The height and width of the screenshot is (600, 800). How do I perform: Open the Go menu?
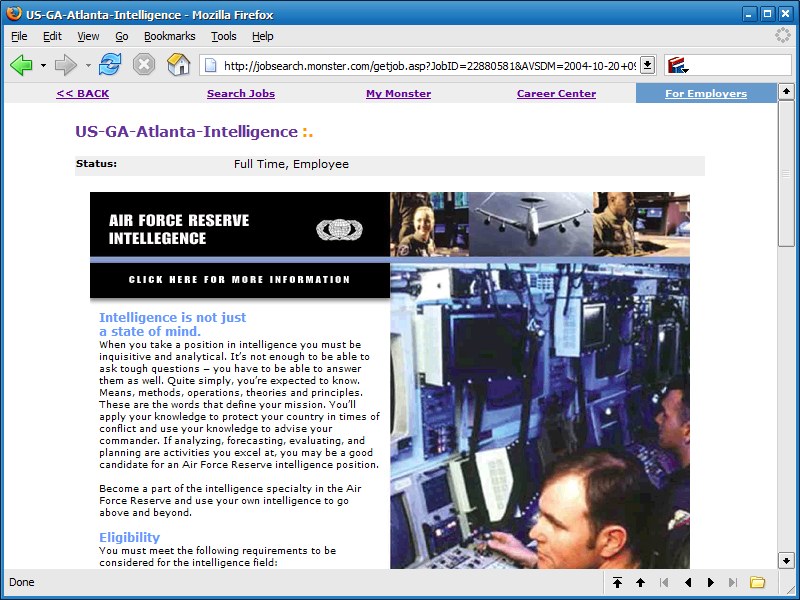[121, 36]
